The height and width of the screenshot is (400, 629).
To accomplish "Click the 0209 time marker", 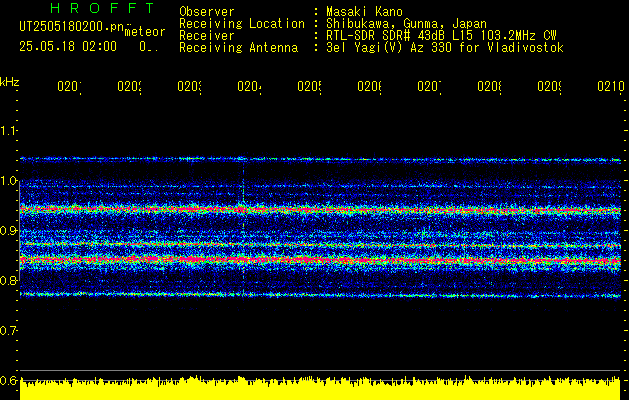I will [x=550, y=86].
